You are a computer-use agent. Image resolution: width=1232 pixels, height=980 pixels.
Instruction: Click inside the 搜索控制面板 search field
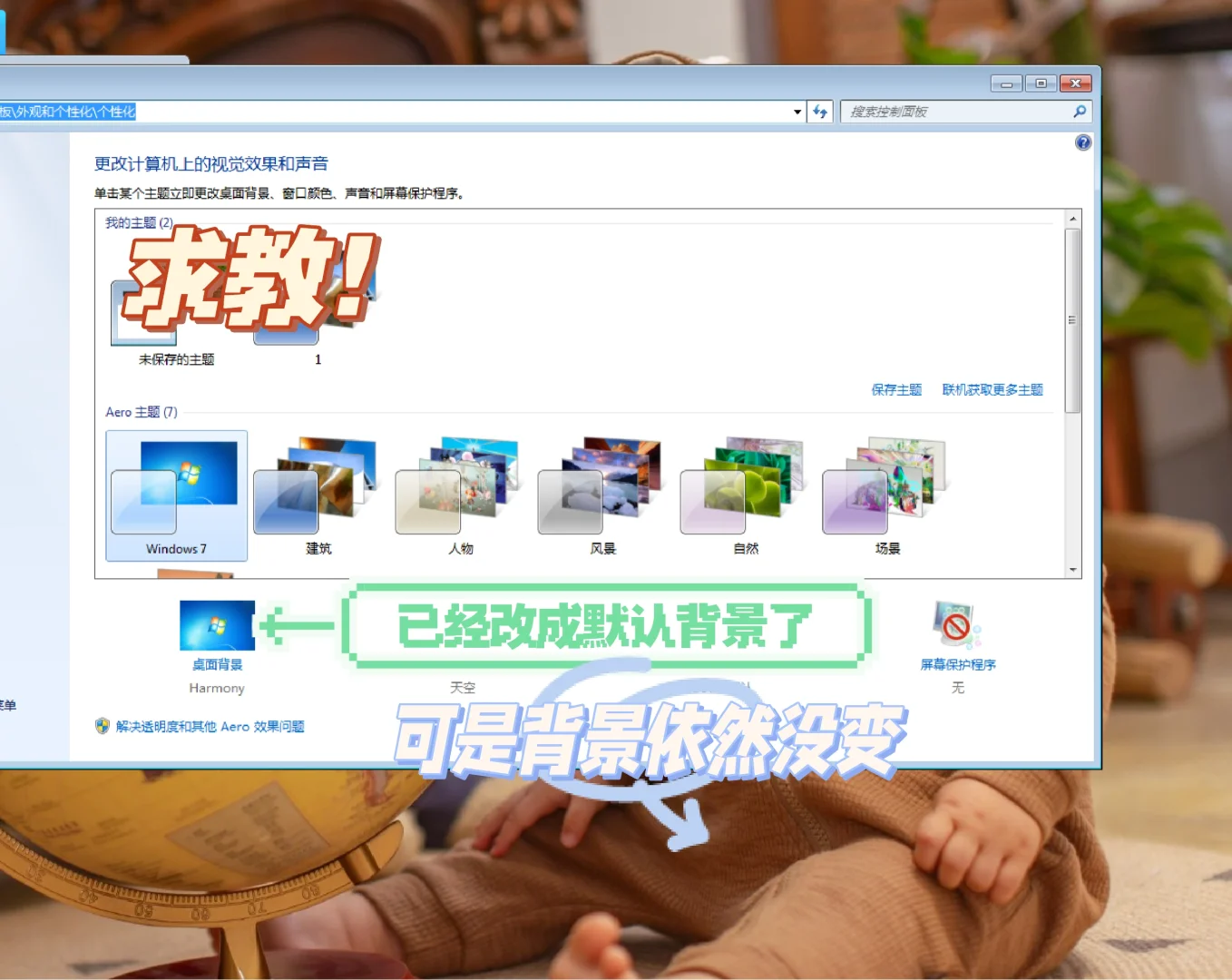[953, 111]
